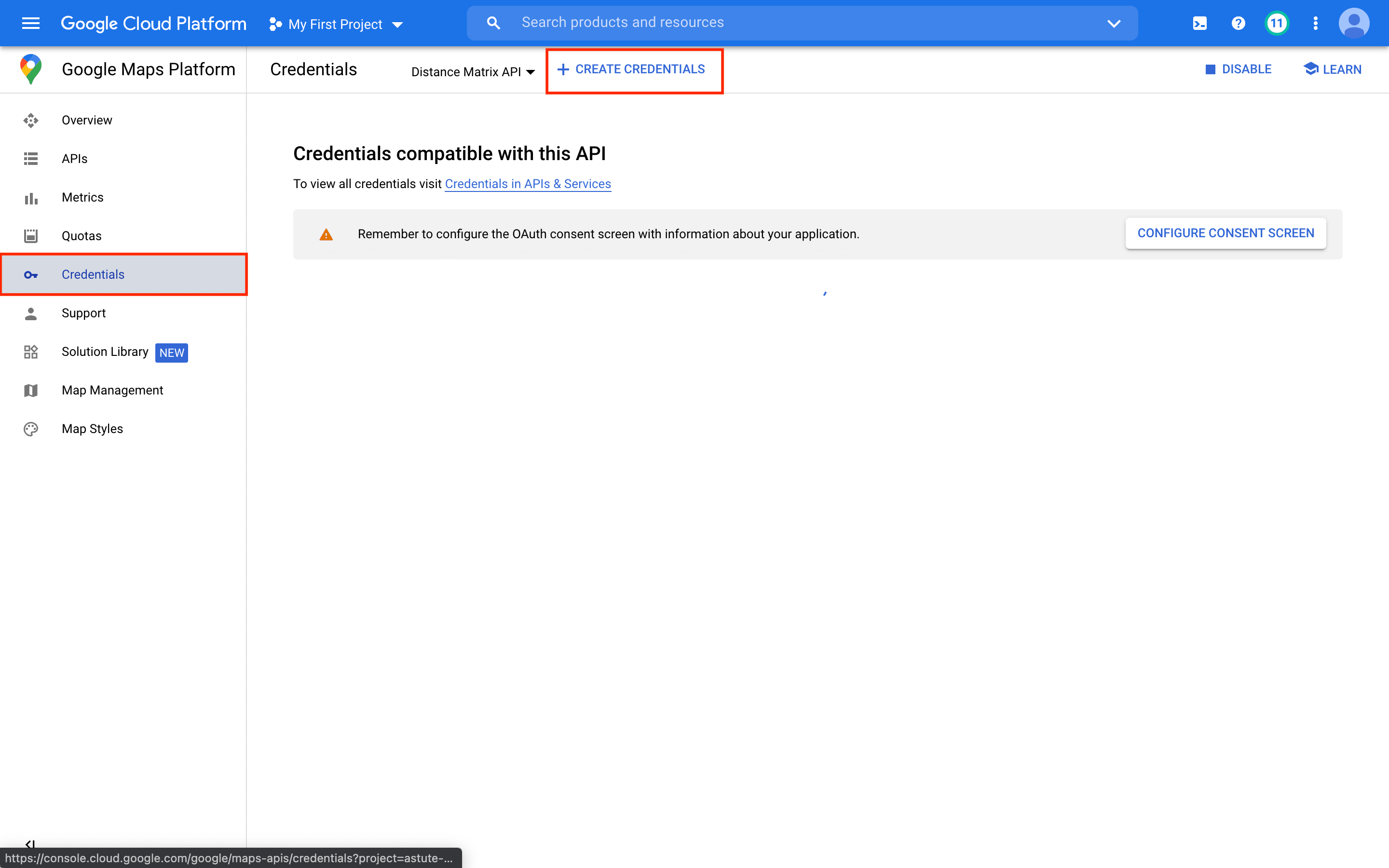1389x868 pixels.
Task: Open Quotas in the sidebar
Action: click(x=123, y=236)
